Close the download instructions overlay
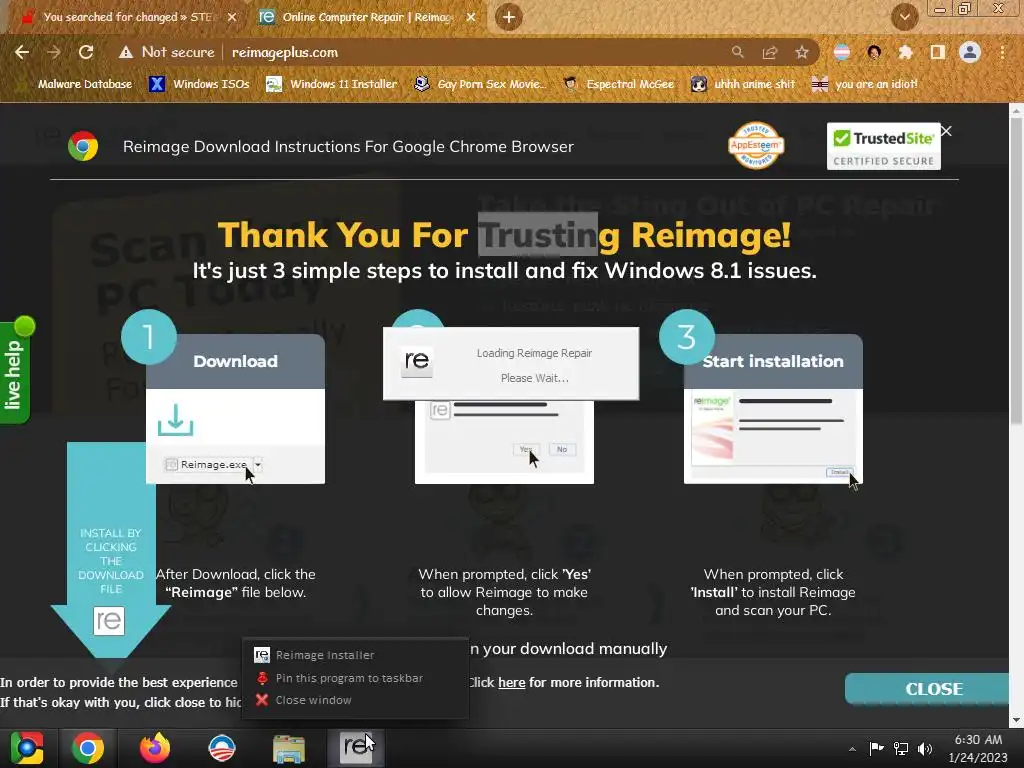1024x768 pixels. 946,131
